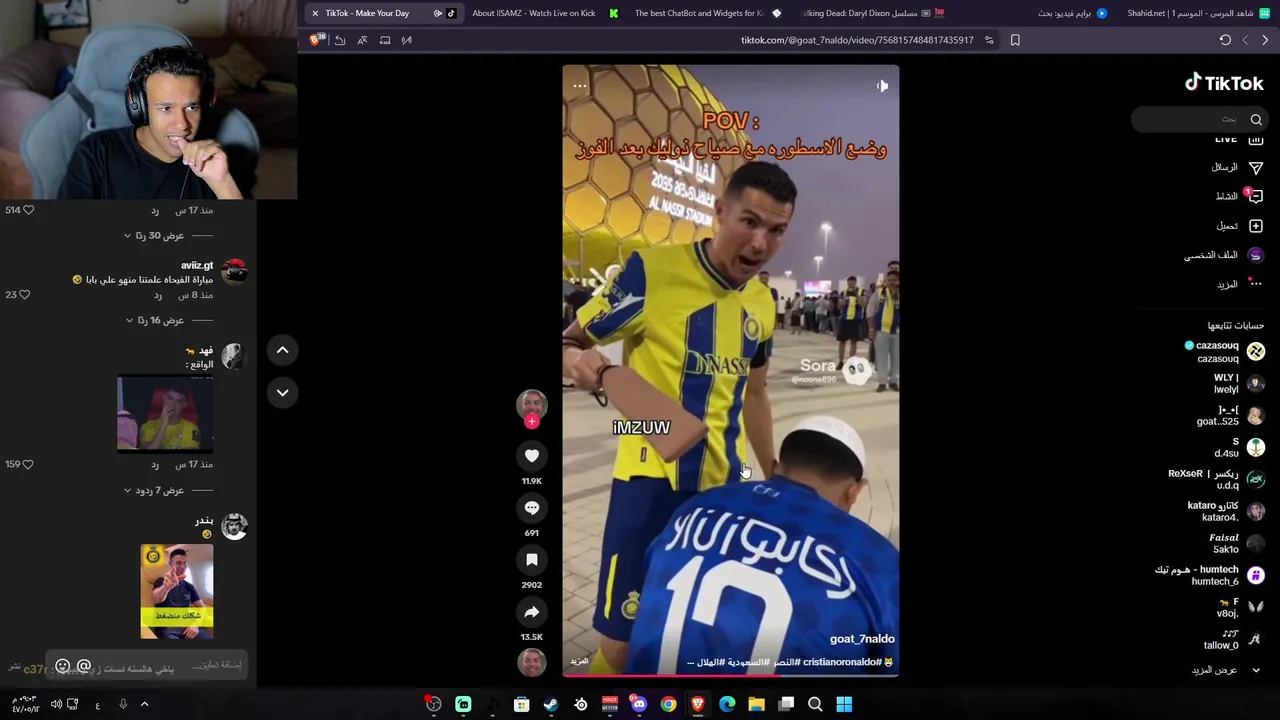Open the video's three-dot options menu
This screenshot has width=1280, height=720.
pyautogui.click(x=580, y=86)
